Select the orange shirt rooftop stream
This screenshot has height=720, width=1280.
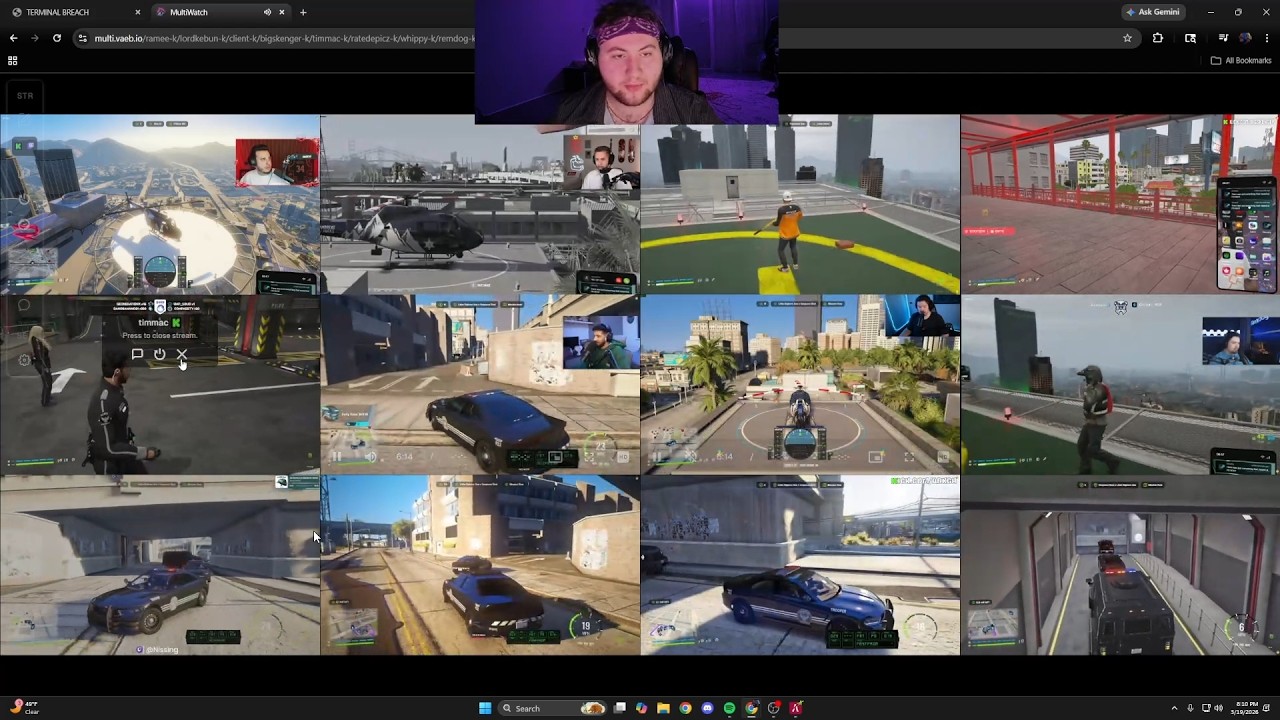pos(800,204)
